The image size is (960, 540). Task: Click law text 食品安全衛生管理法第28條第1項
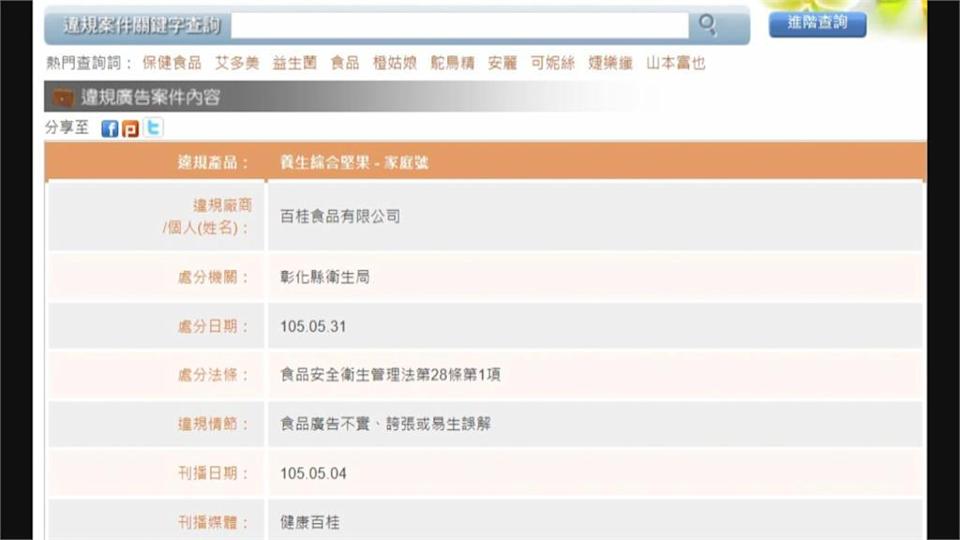(x=391, y=375)
